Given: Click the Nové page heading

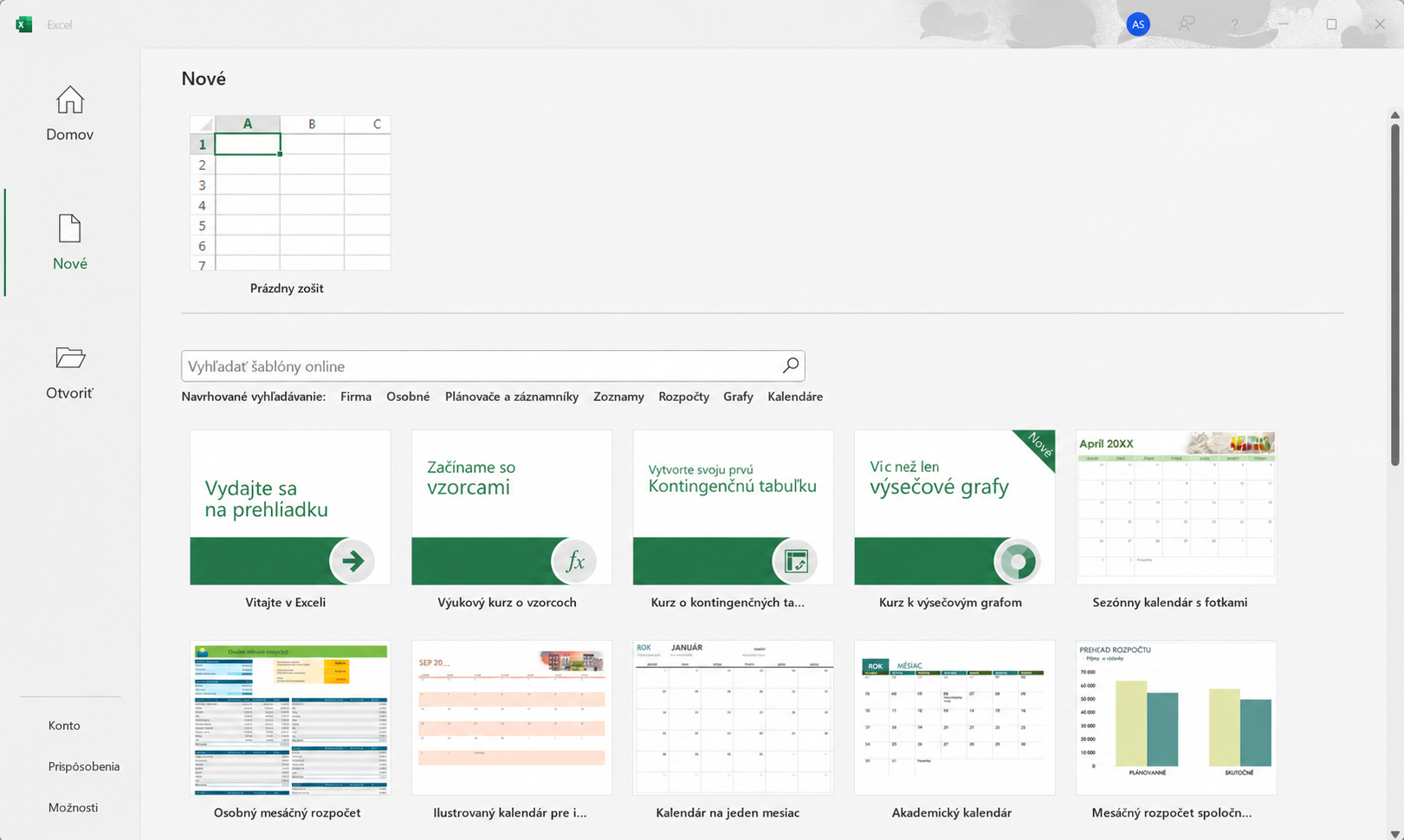Looking at the screenshot, I should [204, 79].
